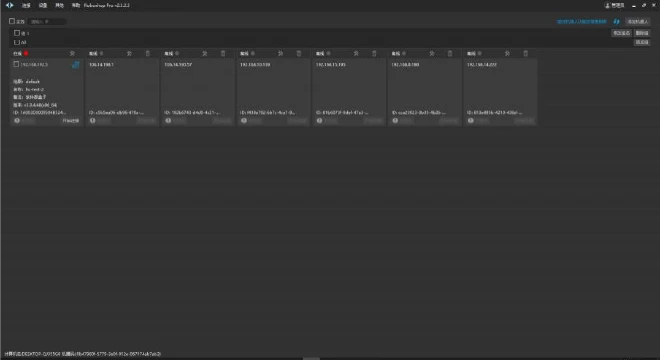Delete the fifth robot card ending 13.195

[x=374, y=54]
